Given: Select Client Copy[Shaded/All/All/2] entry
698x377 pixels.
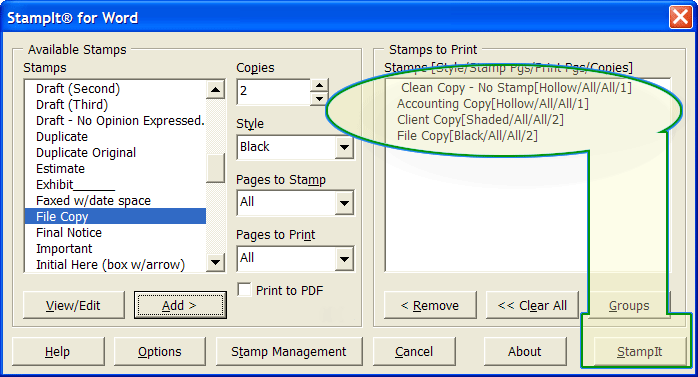Looking at the screenshot, I should click(480, 120).
